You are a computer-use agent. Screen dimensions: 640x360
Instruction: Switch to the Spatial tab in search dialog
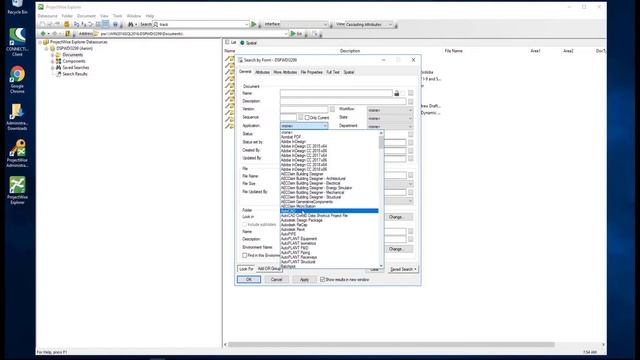tap(349, 72)
